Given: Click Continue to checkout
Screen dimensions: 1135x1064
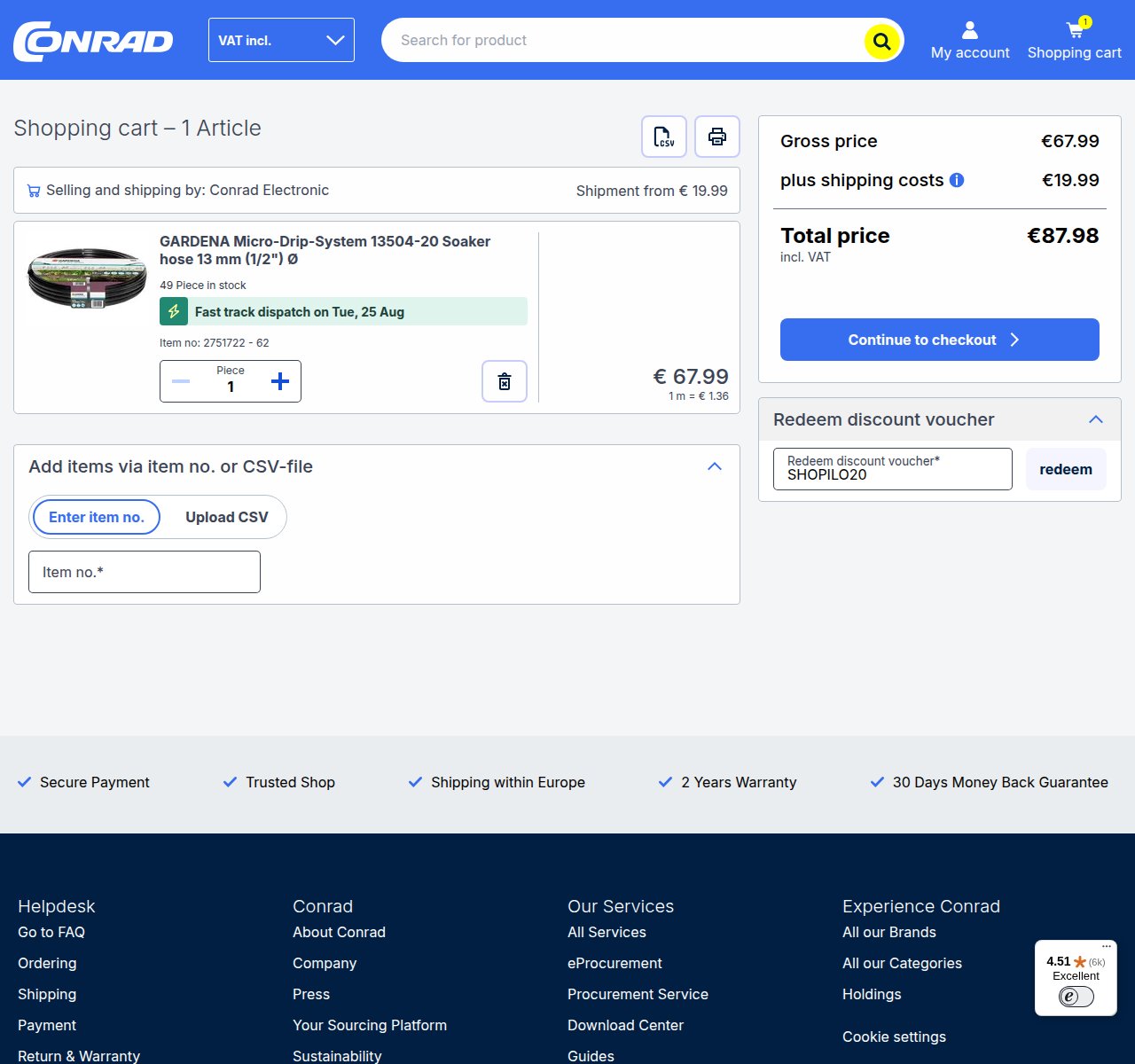Looking at the screenshot, I should coord(940,340).
